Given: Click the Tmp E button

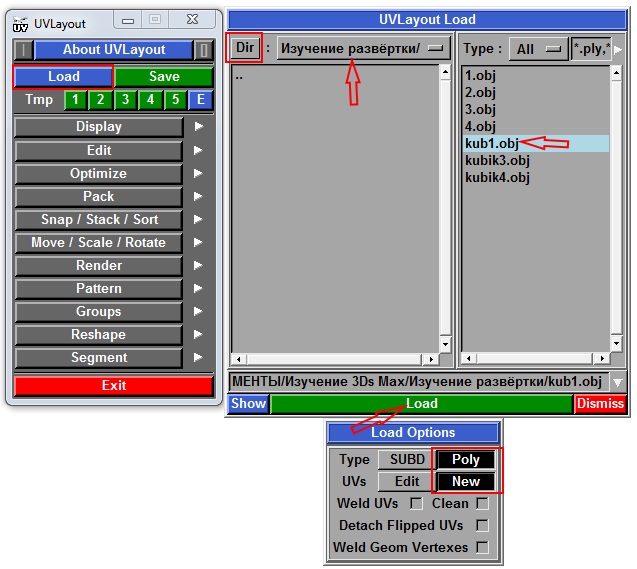Looking at the screenshot, I should click(200, 100).
